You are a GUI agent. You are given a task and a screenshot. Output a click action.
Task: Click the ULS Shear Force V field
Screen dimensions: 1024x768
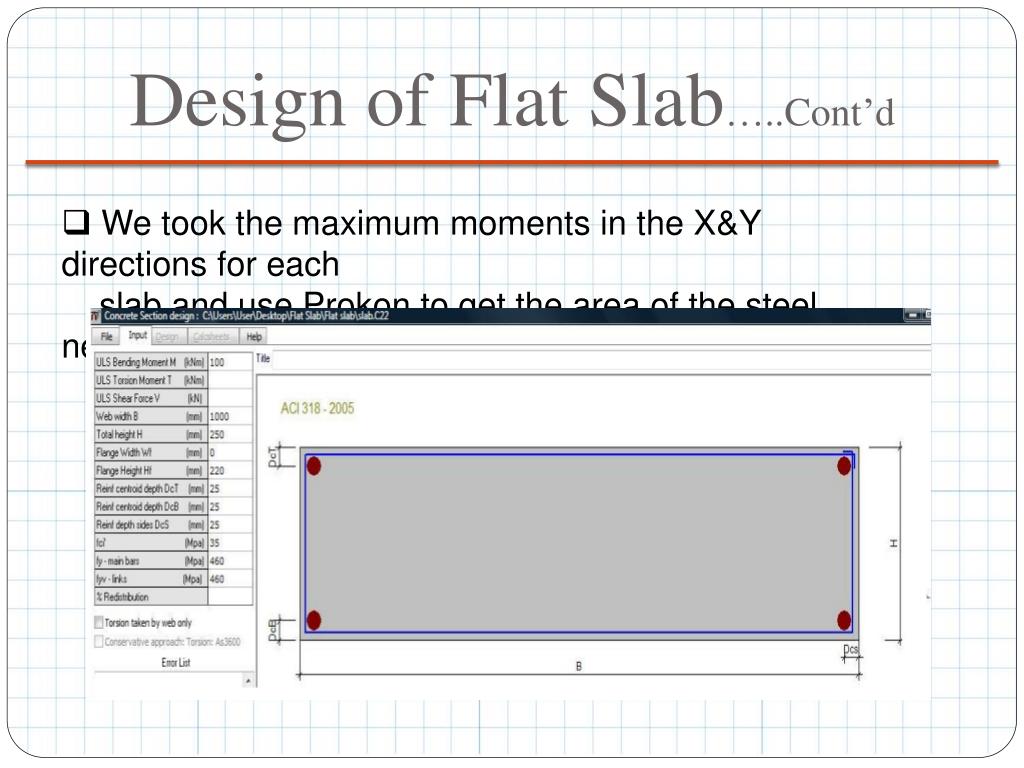coord(230,398)
